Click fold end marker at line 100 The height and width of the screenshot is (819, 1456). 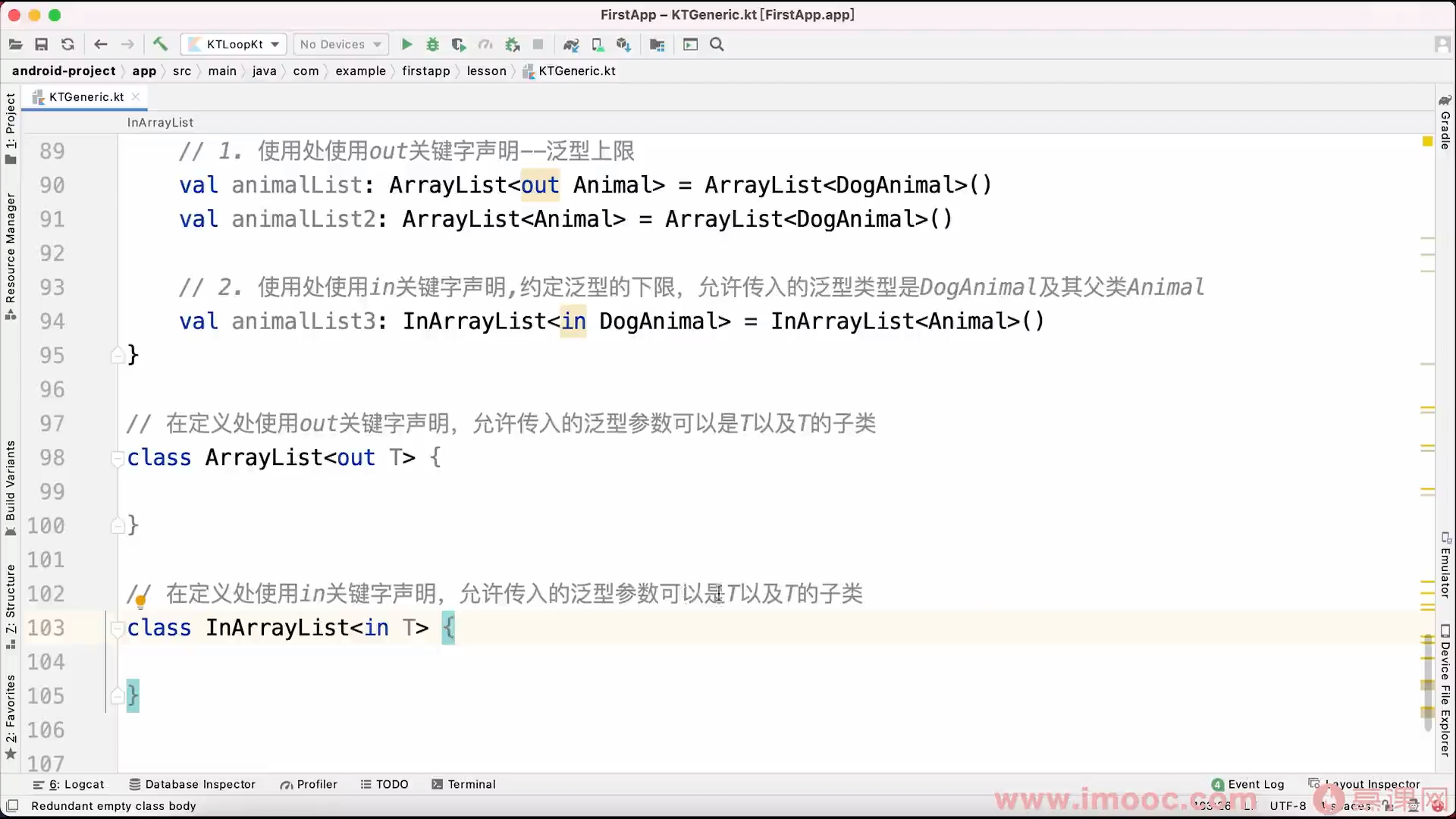click(117, 525)
